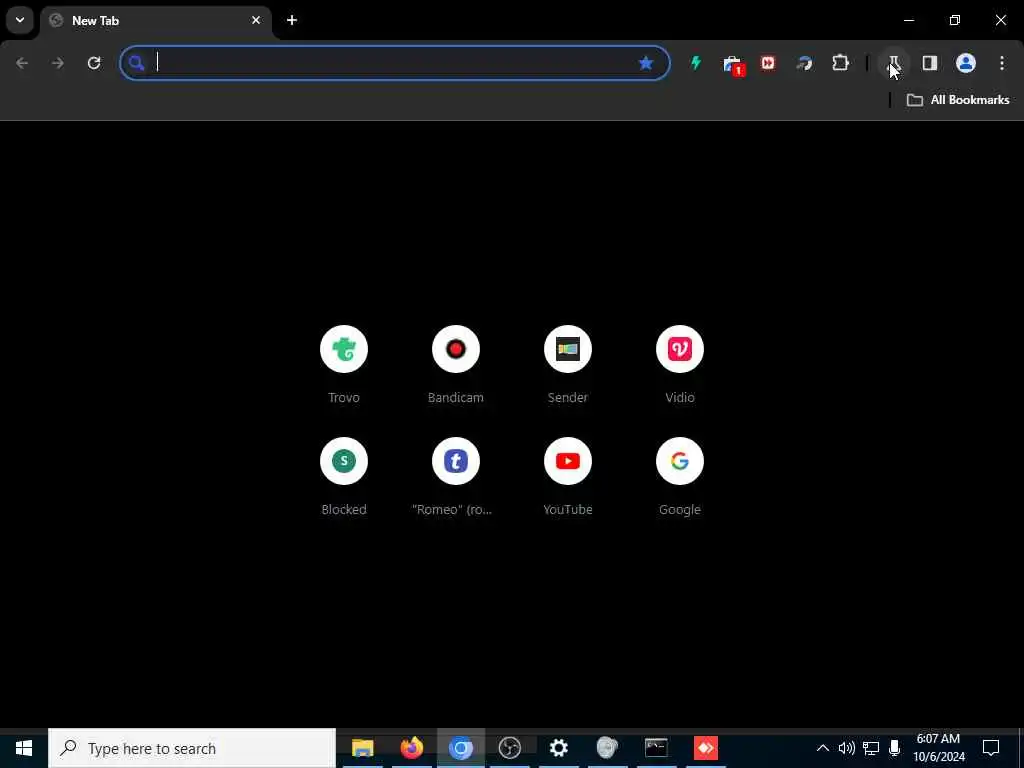Open the profile avatar menu
Image resolution: width=1024 pixels, height=768 pixels.
point(966,63)
